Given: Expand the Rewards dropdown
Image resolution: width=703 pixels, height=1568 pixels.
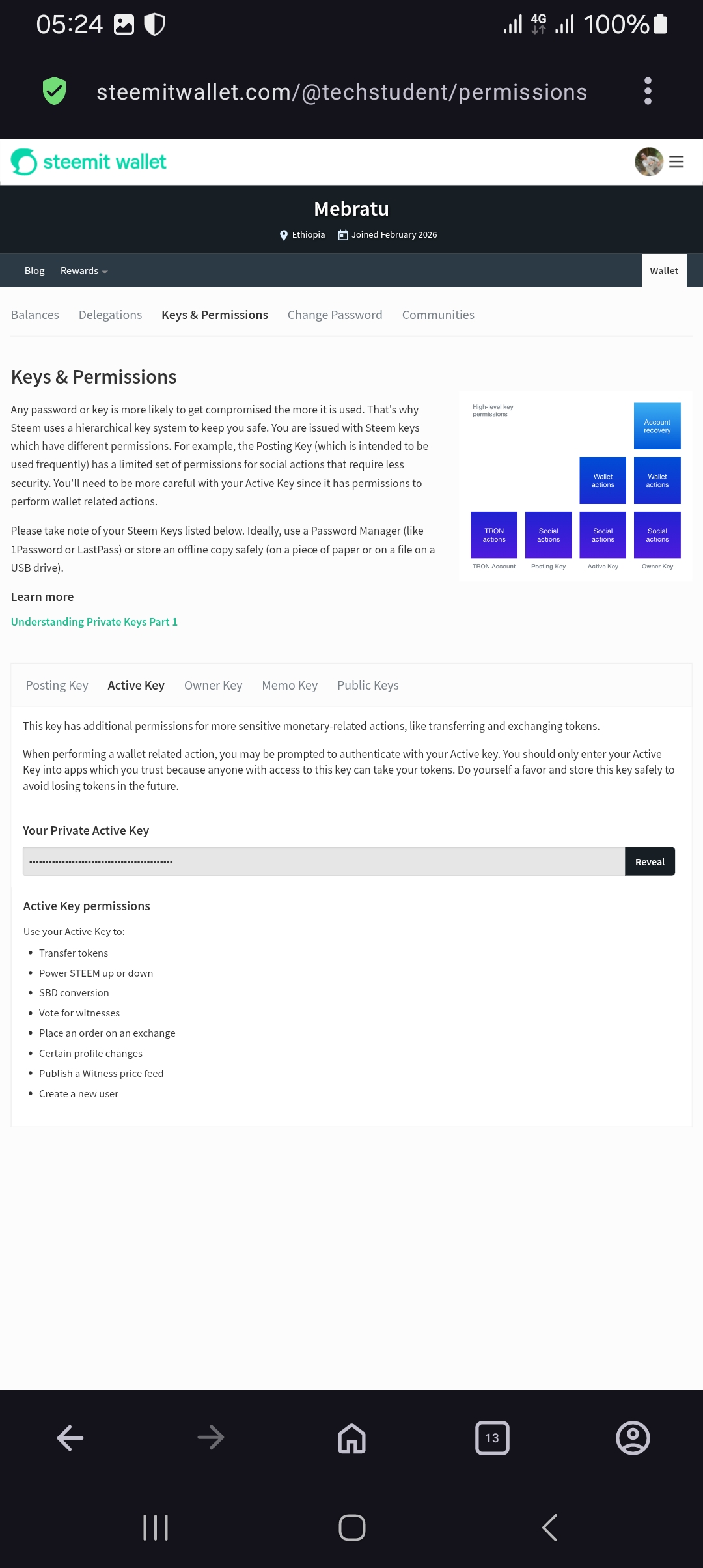Looking at the screenshot, I should pos(84,271).
